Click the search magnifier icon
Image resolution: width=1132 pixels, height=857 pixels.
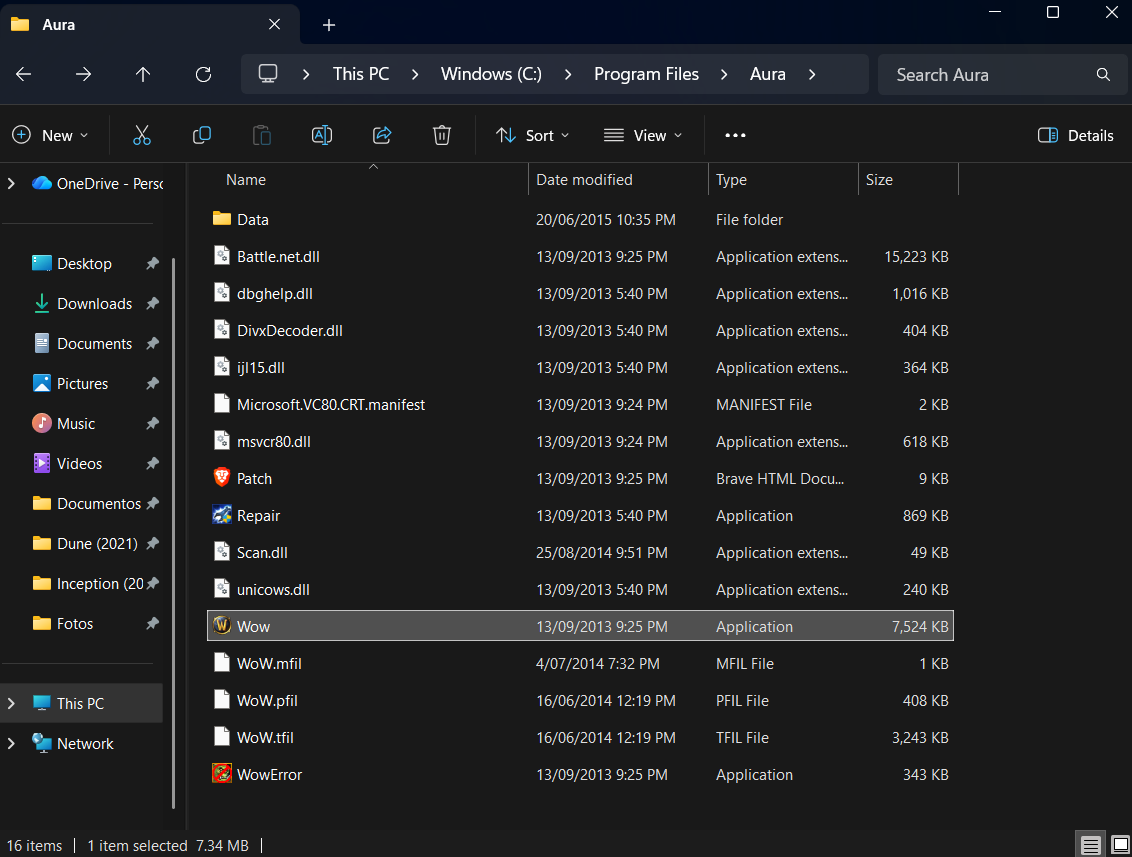click(x=1103, y=74)
